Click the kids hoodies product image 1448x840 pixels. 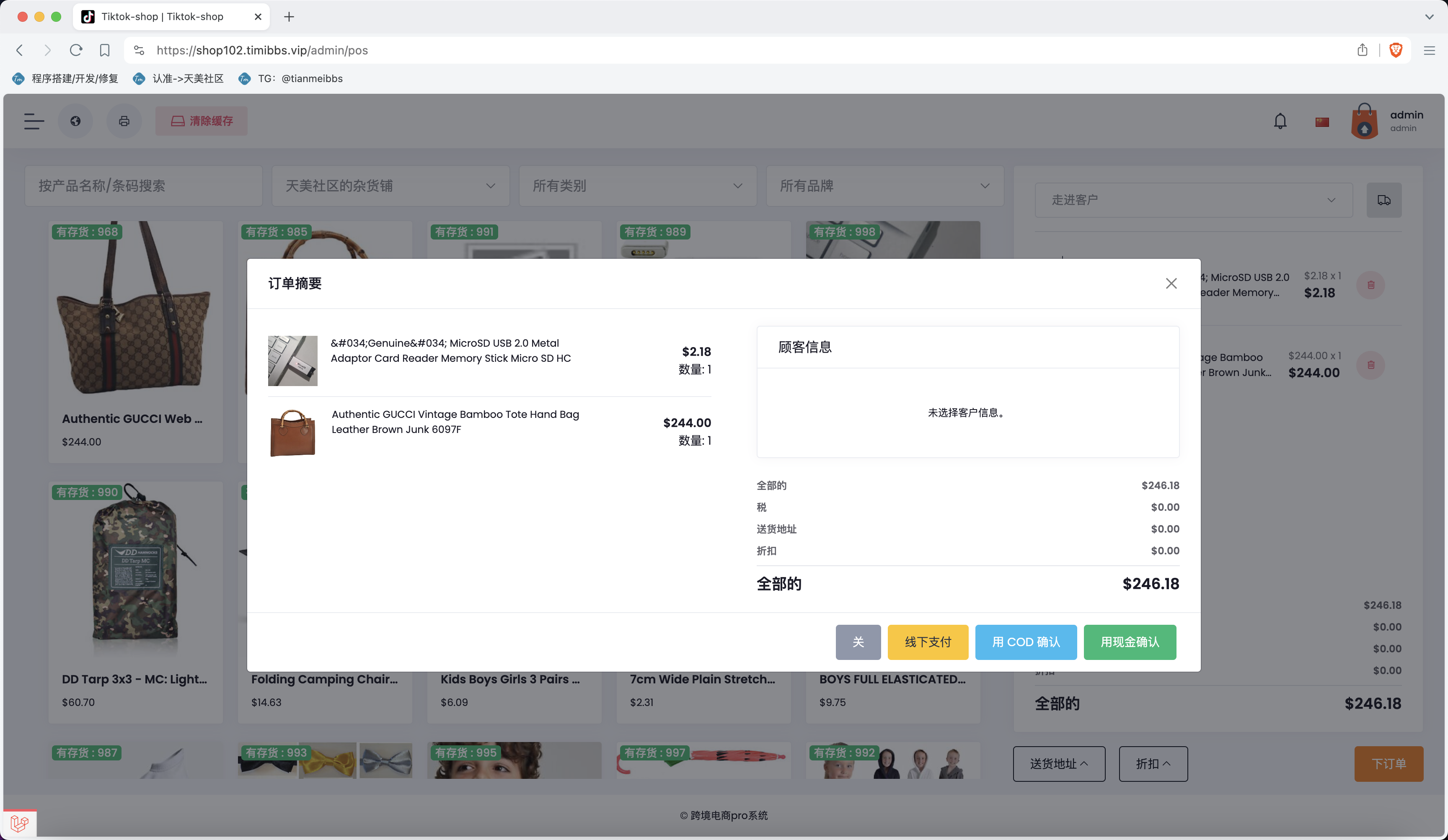pyautogui.click(x=893, y=760)
